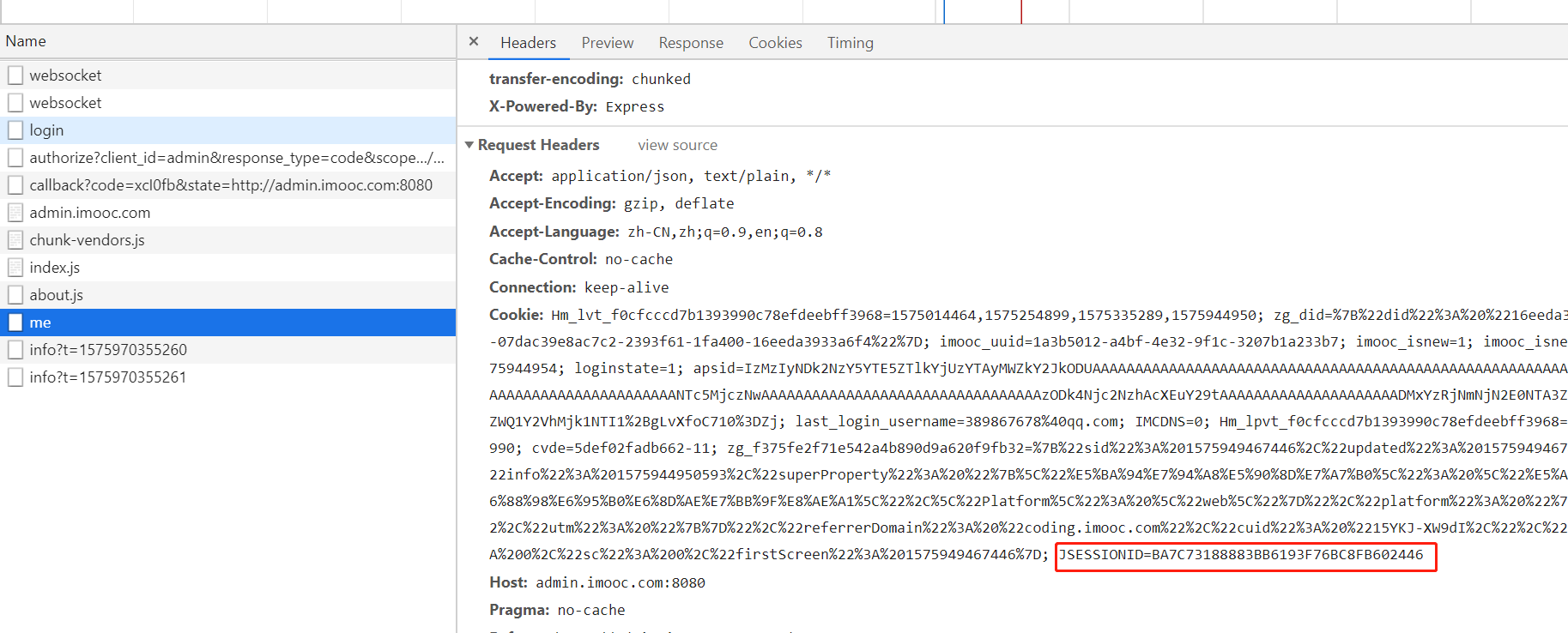Select the admin.imooc.com request
Image resolution: width=1568 pixels, height=633 pixels.
coord(227,213)
